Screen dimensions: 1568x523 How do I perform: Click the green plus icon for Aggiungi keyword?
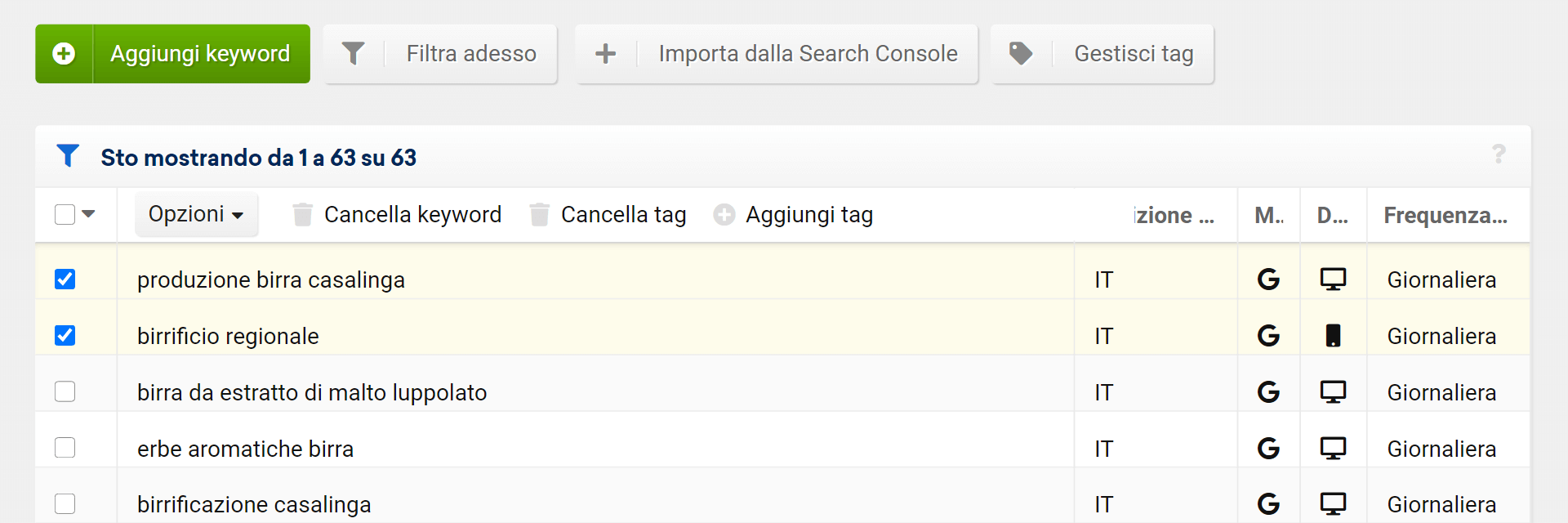64,54
